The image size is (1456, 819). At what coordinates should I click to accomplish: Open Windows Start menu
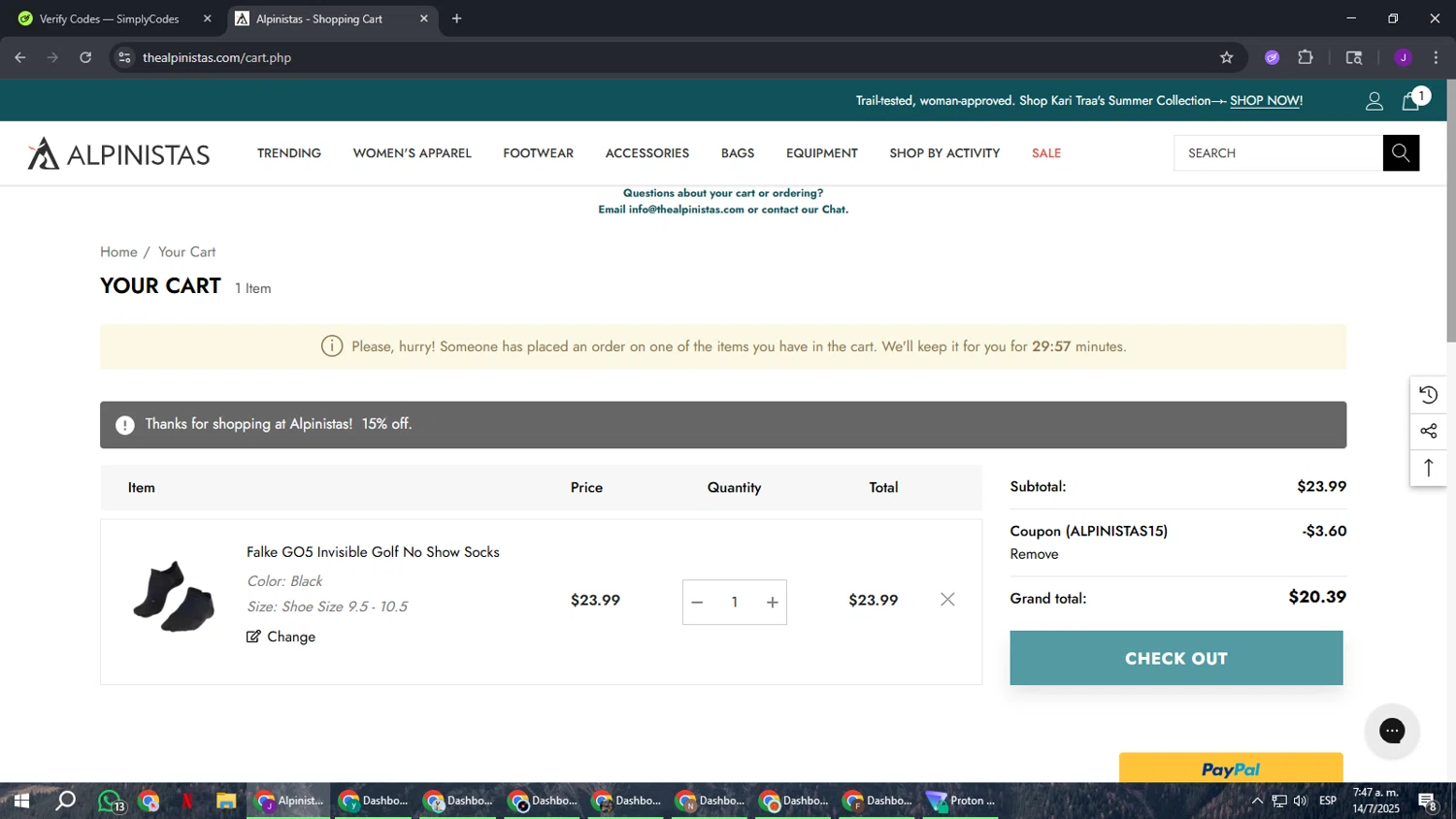(x=21, y=802)
